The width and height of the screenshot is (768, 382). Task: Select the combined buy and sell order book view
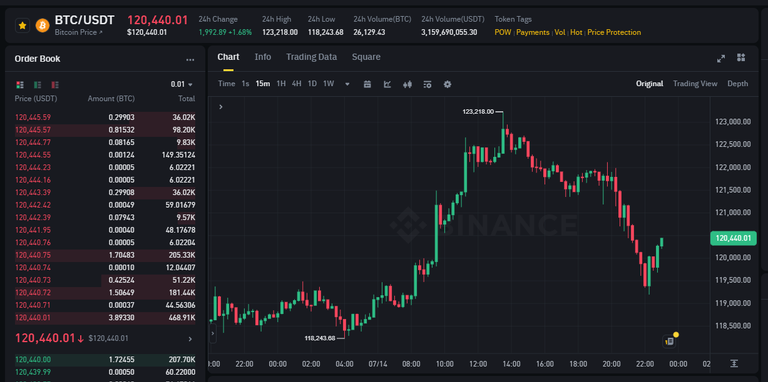pos(20,85)
